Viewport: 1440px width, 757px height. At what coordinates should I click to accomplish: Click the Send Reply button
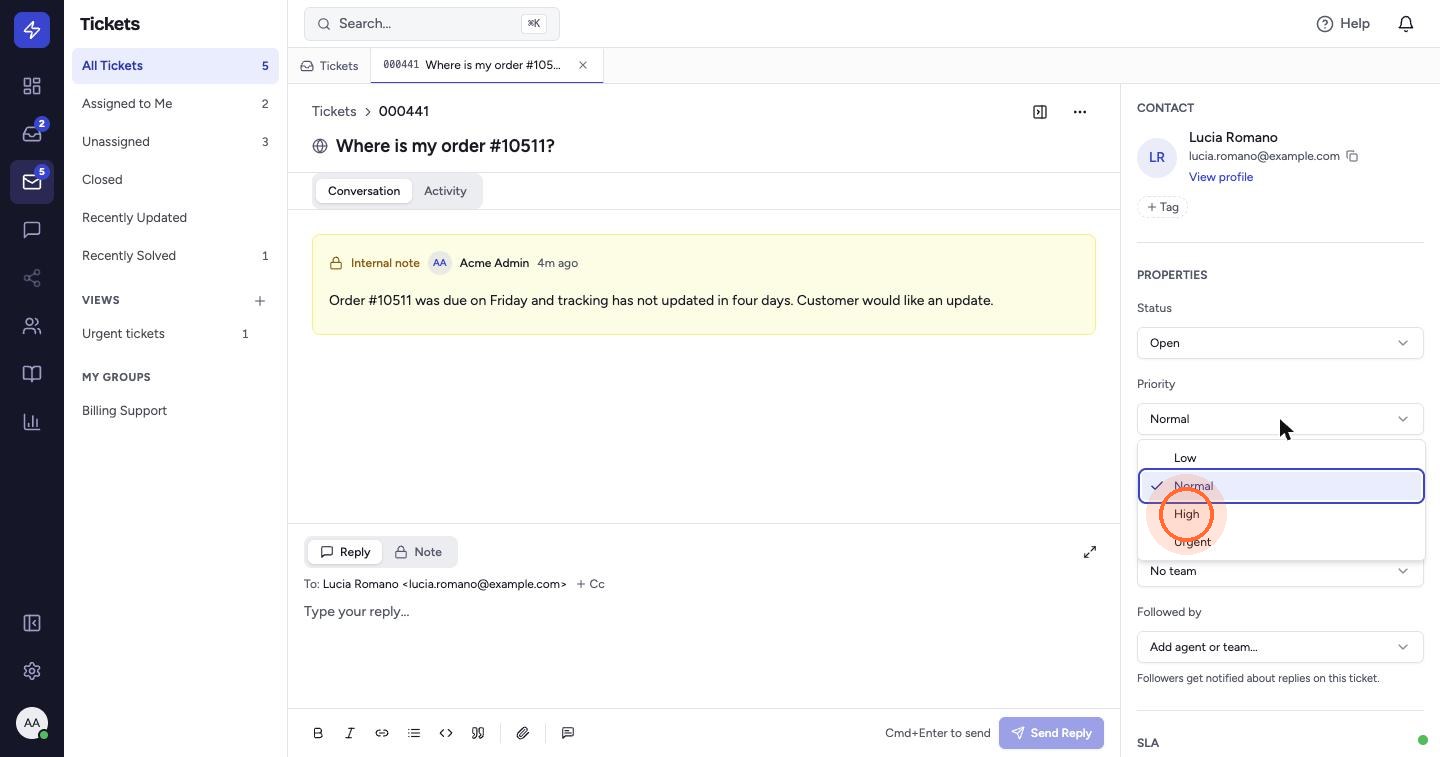(x=1051, y=733)
